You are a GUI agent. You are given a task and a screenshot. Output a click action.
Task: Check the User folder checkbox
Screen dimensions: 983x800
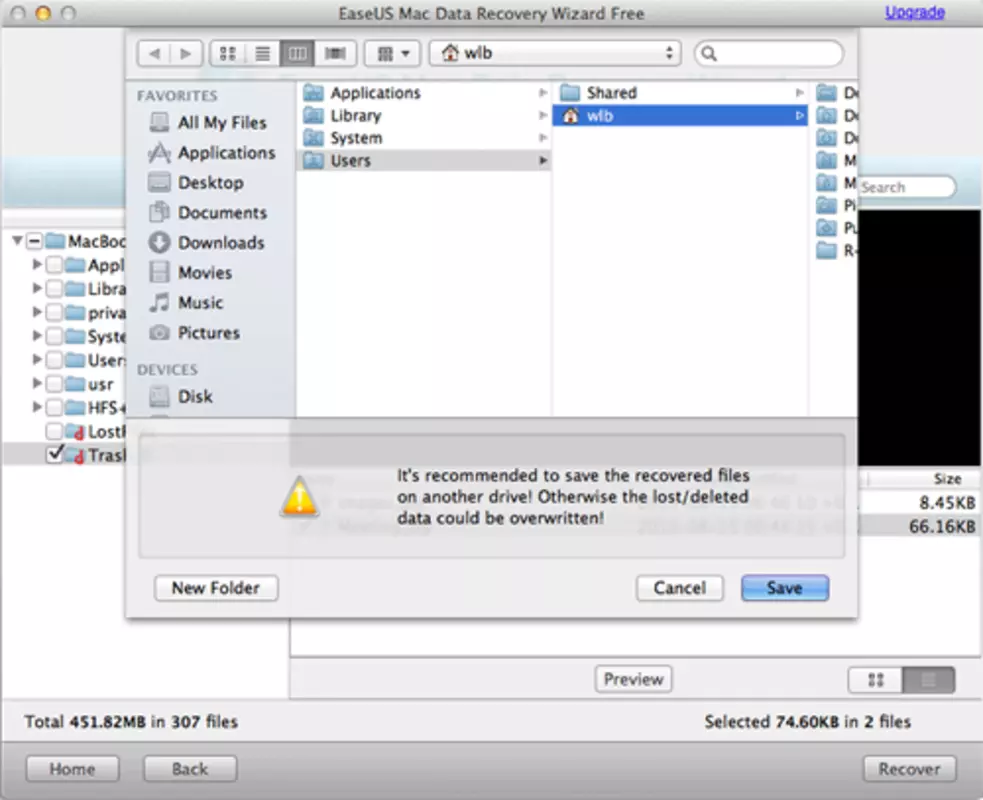coord(55,360)
